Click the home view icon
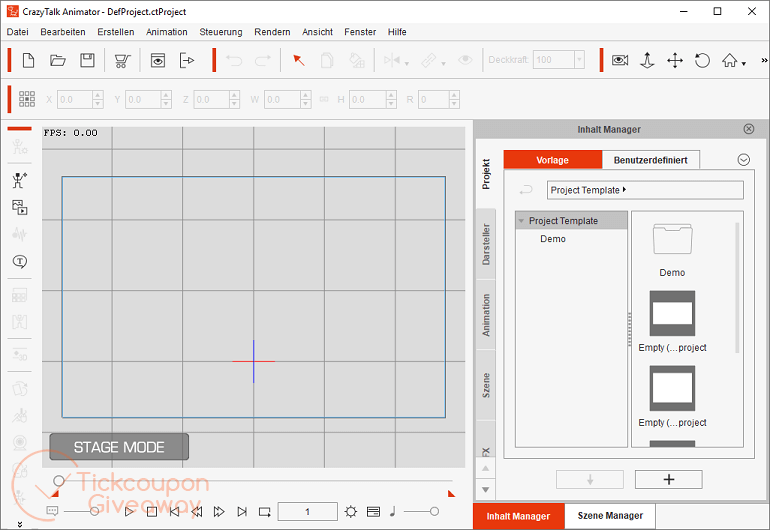Image resolution: width=770 pixels, height=530 pixels. coord(730,60)
